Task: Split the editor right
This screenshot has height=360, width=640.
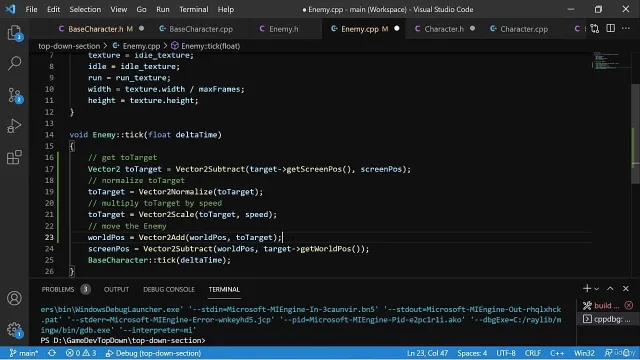Action: pyautogui.click(x=611, y=29)
